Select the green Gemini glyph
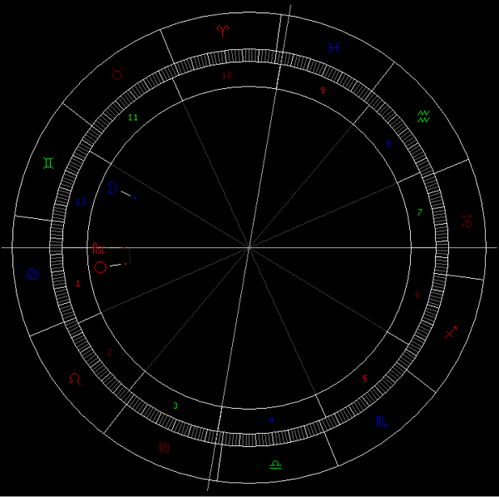 (x=48, y=163)
